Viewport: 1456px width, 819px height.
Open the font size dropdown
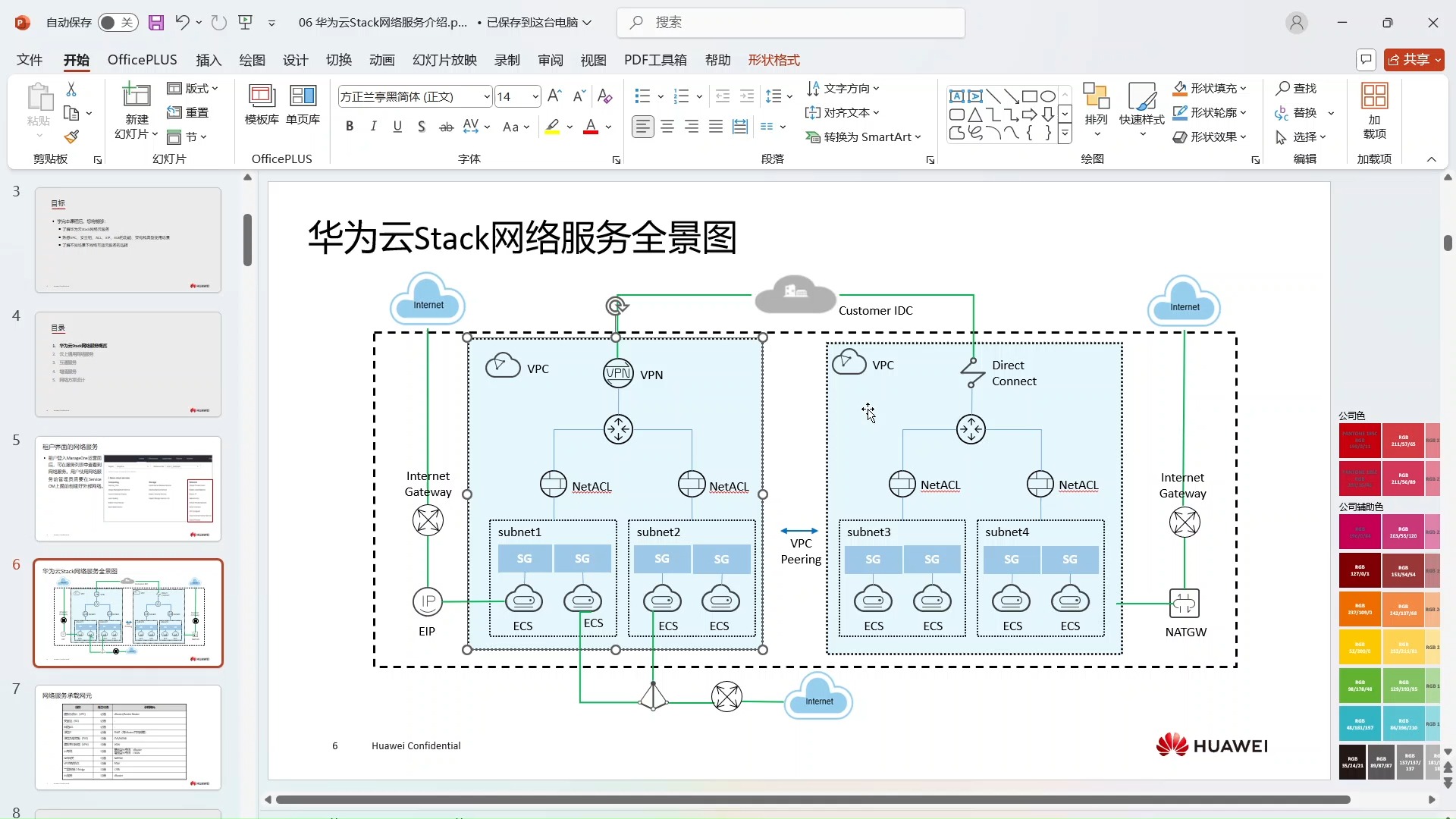[535, 96]
